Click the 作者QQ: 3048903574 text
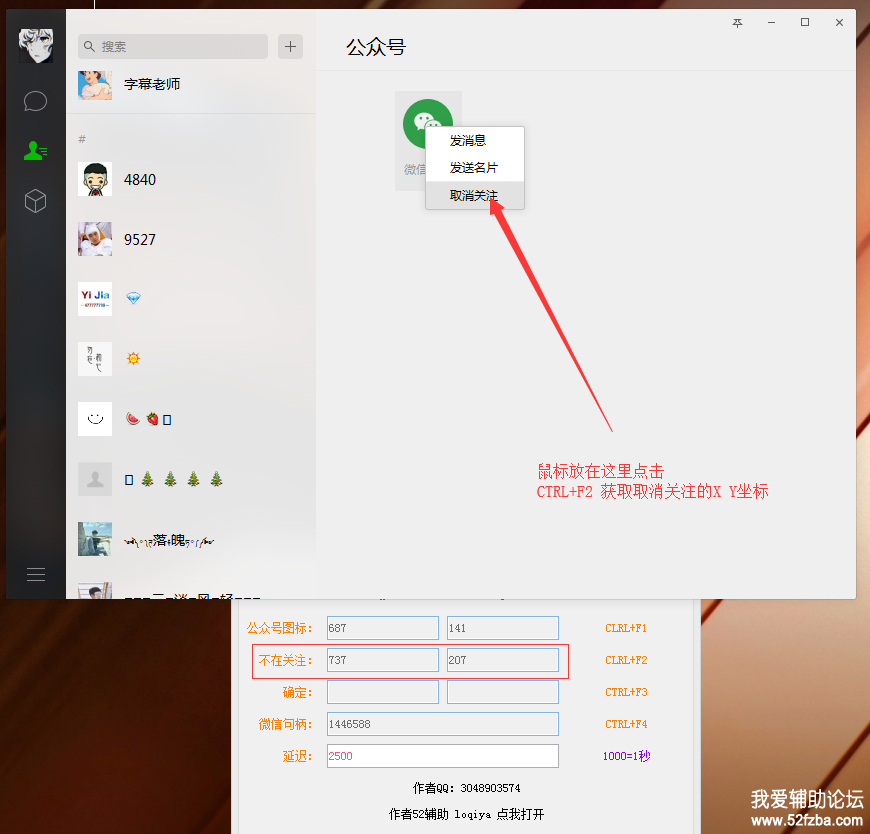Image resolution: width=870 pixels, height=834 pixels. [x=467, y=788]
